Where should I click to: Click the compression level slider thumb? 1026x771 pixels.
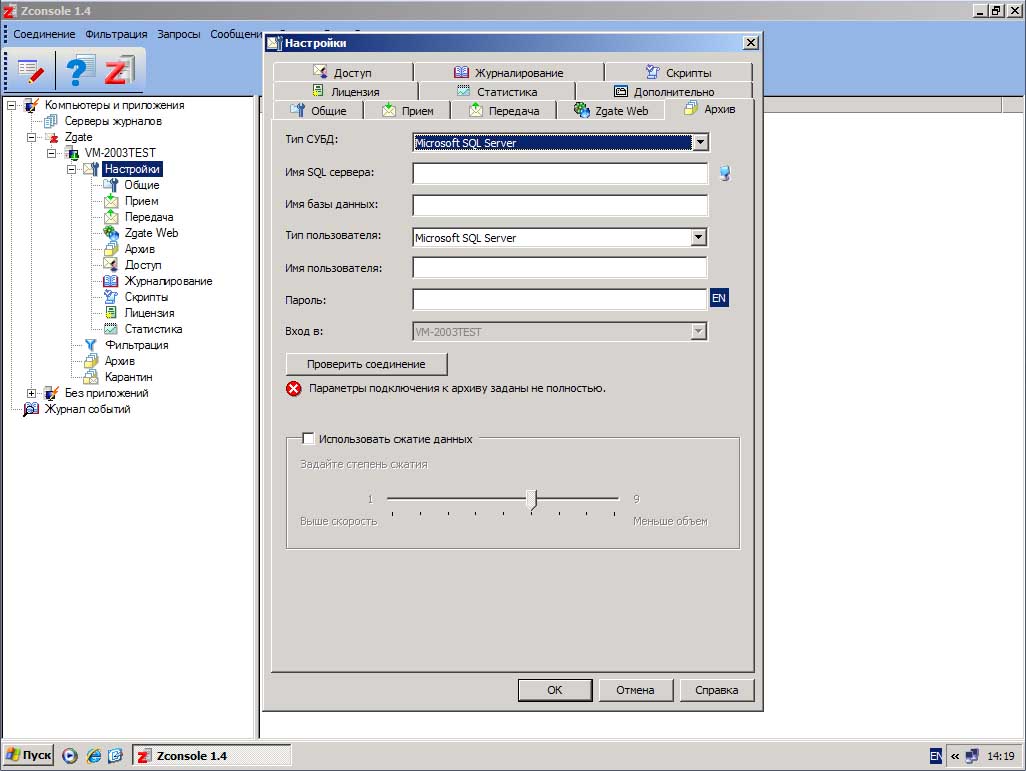(x=532, y=499)
